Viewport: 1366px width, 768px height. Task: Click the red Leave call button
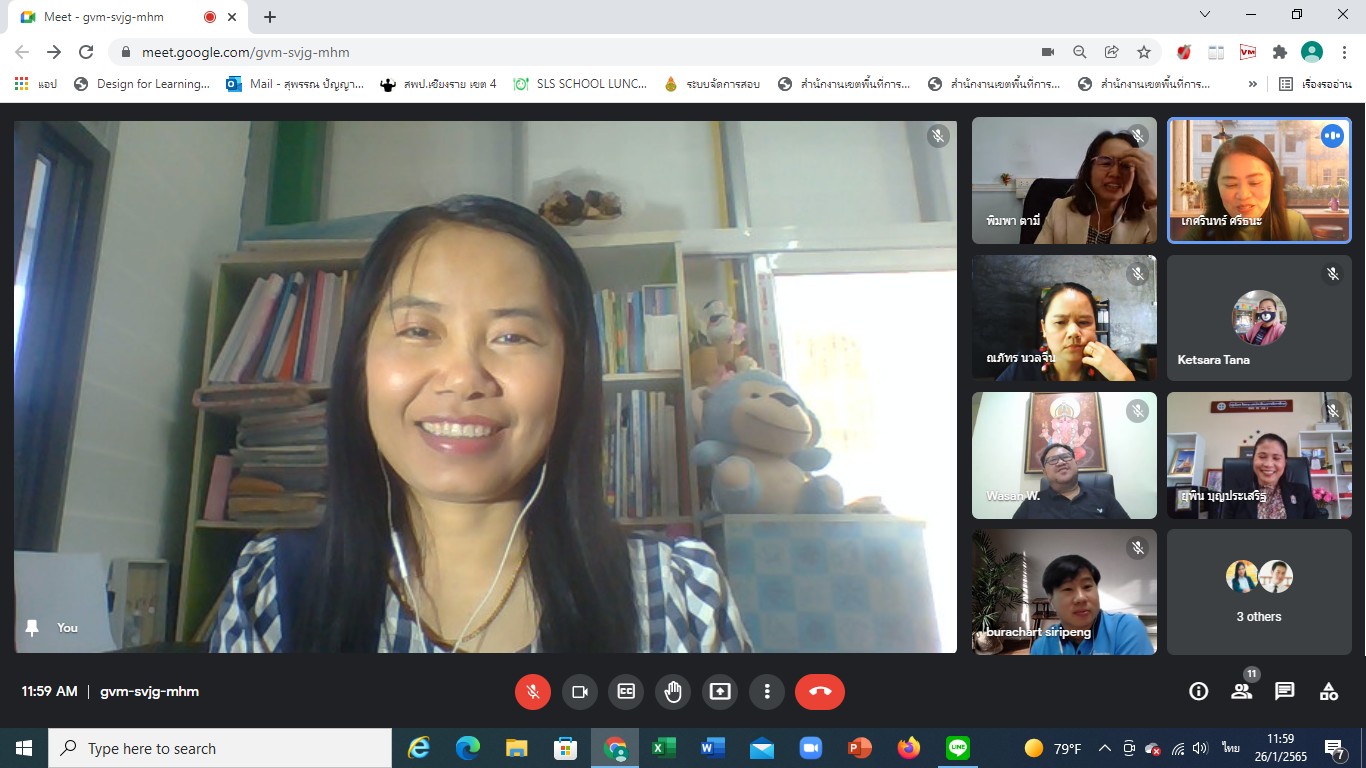tap(819, 691)
